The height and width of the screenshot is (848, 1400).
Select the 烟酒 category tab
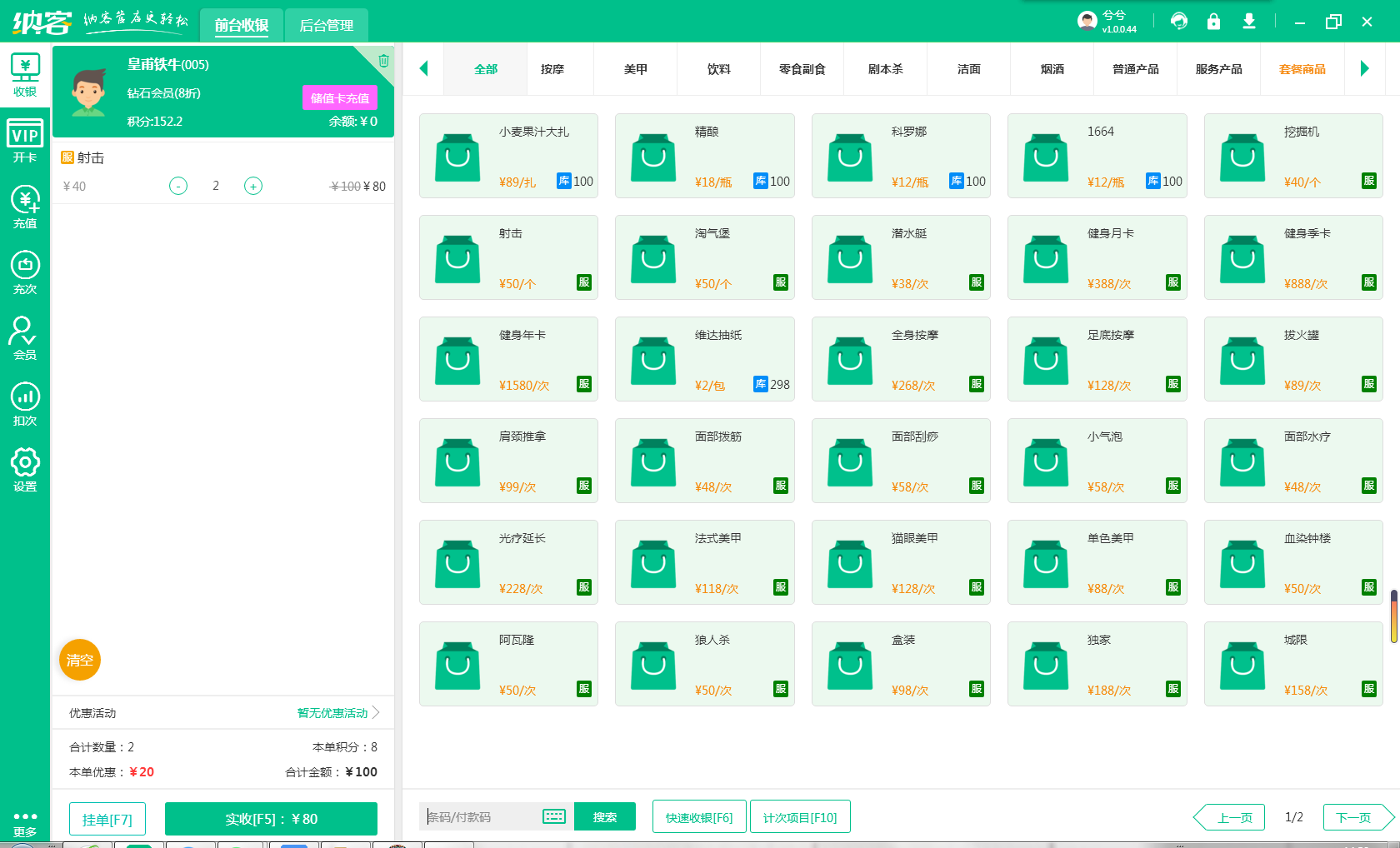1052,69
